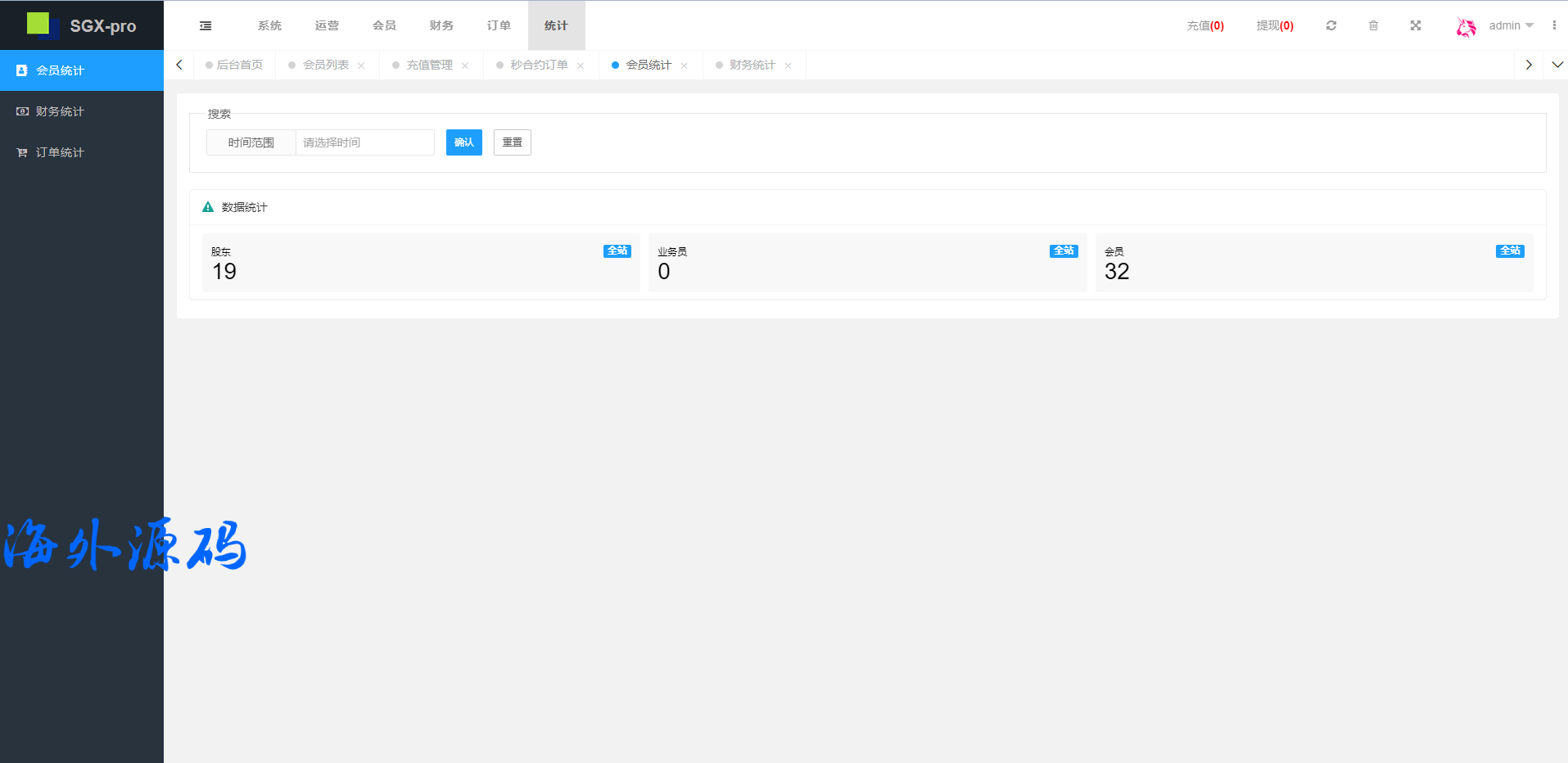Close the 会员列表 tab
1568x763 pixels.
(x=361, y=65)
